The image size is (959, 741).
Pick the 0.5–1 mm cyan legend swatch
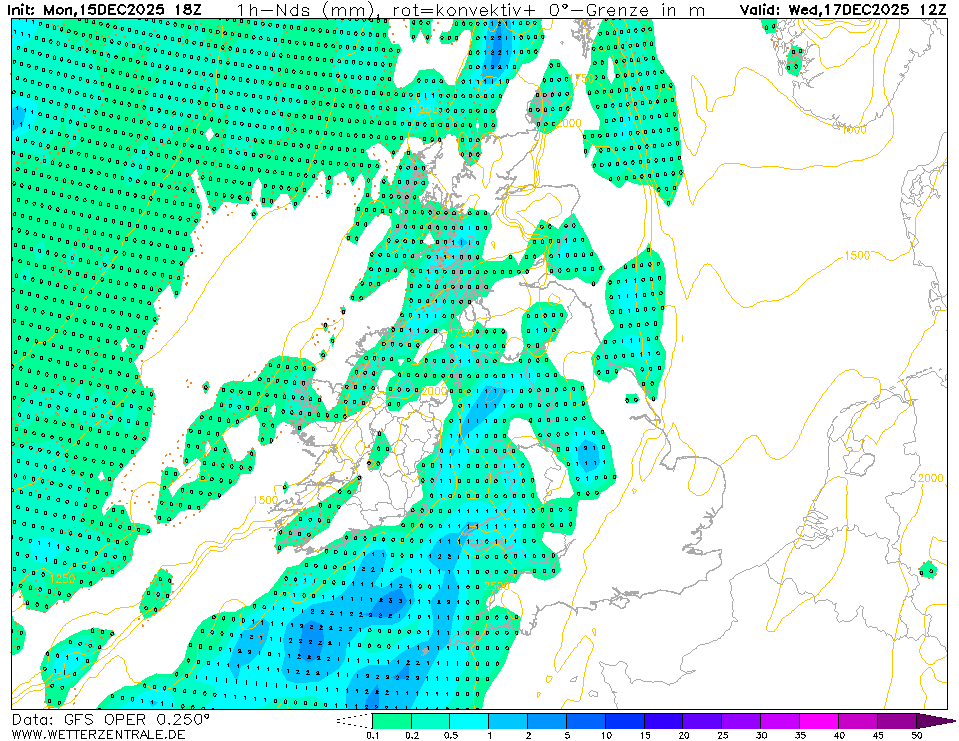click(469, 720)
